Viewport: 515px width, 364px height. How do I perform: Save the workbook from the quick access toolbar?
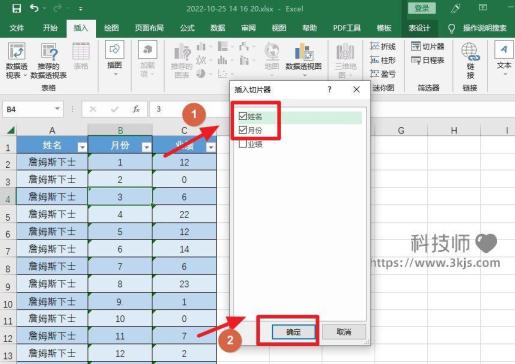tap(16, 8)
